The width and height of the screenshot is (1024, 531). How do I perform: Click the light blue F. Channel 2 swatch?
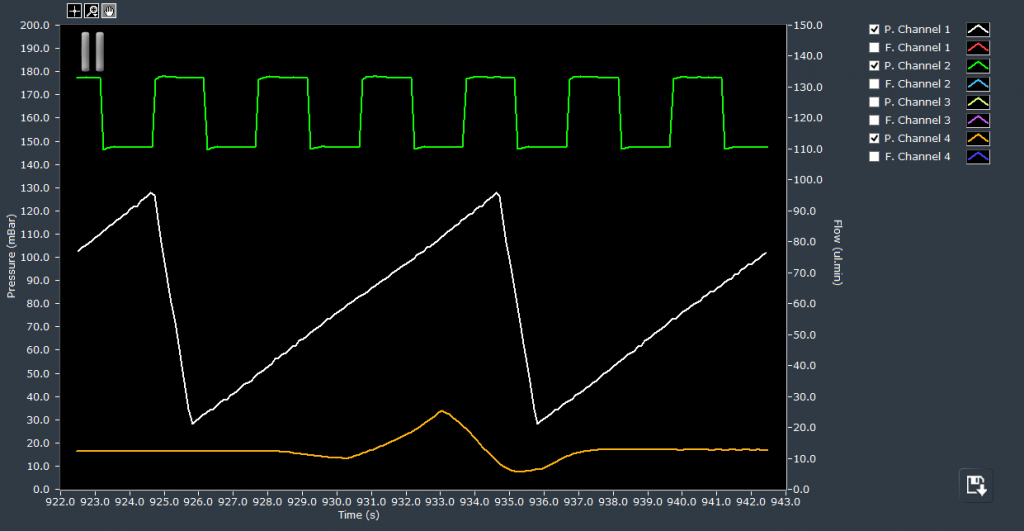pos(977,84)
